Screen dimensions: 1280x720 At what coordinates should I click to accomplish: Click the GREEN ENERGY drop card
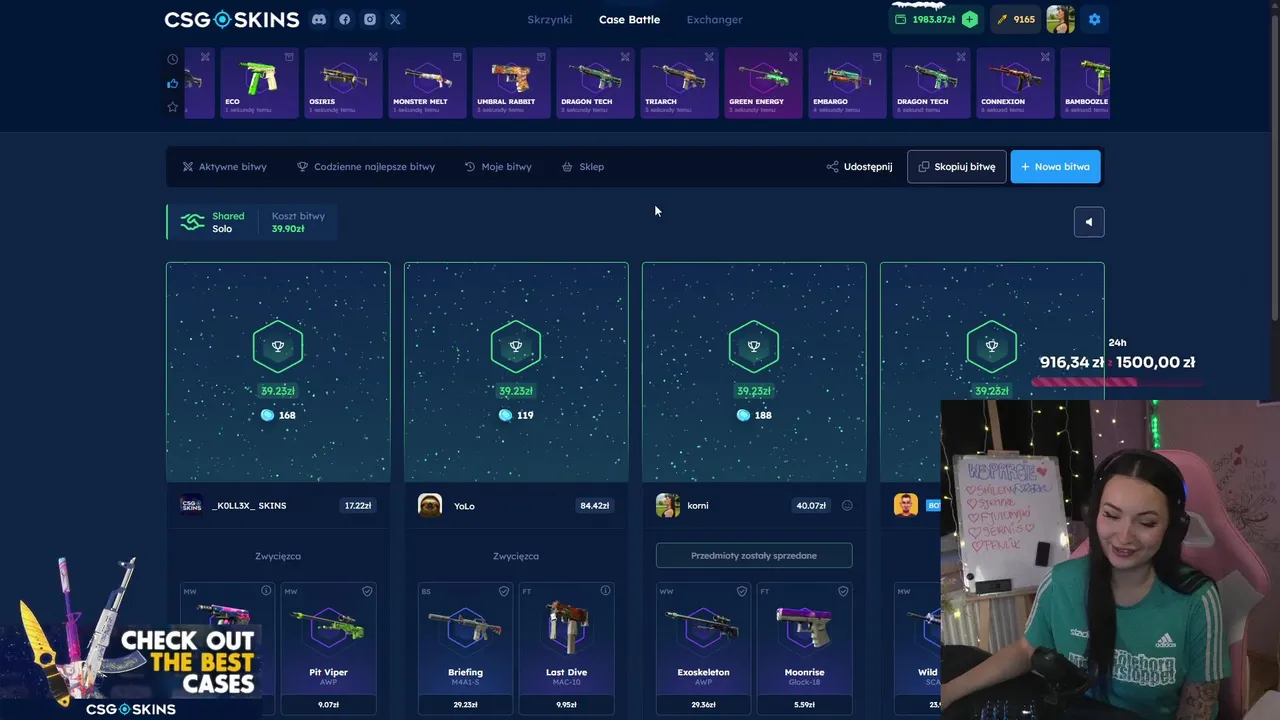[763, 83]
